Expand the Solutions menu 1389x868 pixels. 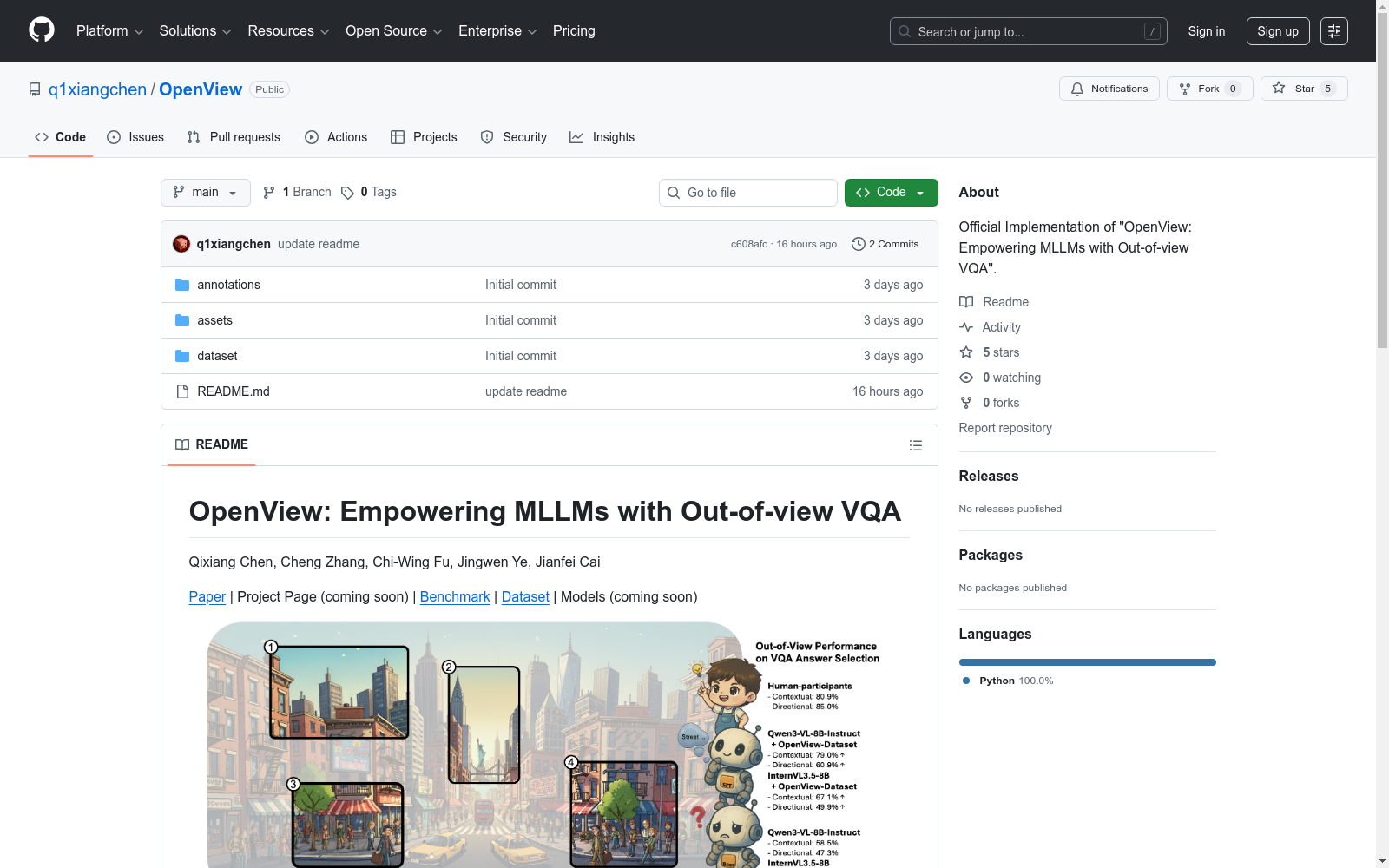[x=195, y=30]
